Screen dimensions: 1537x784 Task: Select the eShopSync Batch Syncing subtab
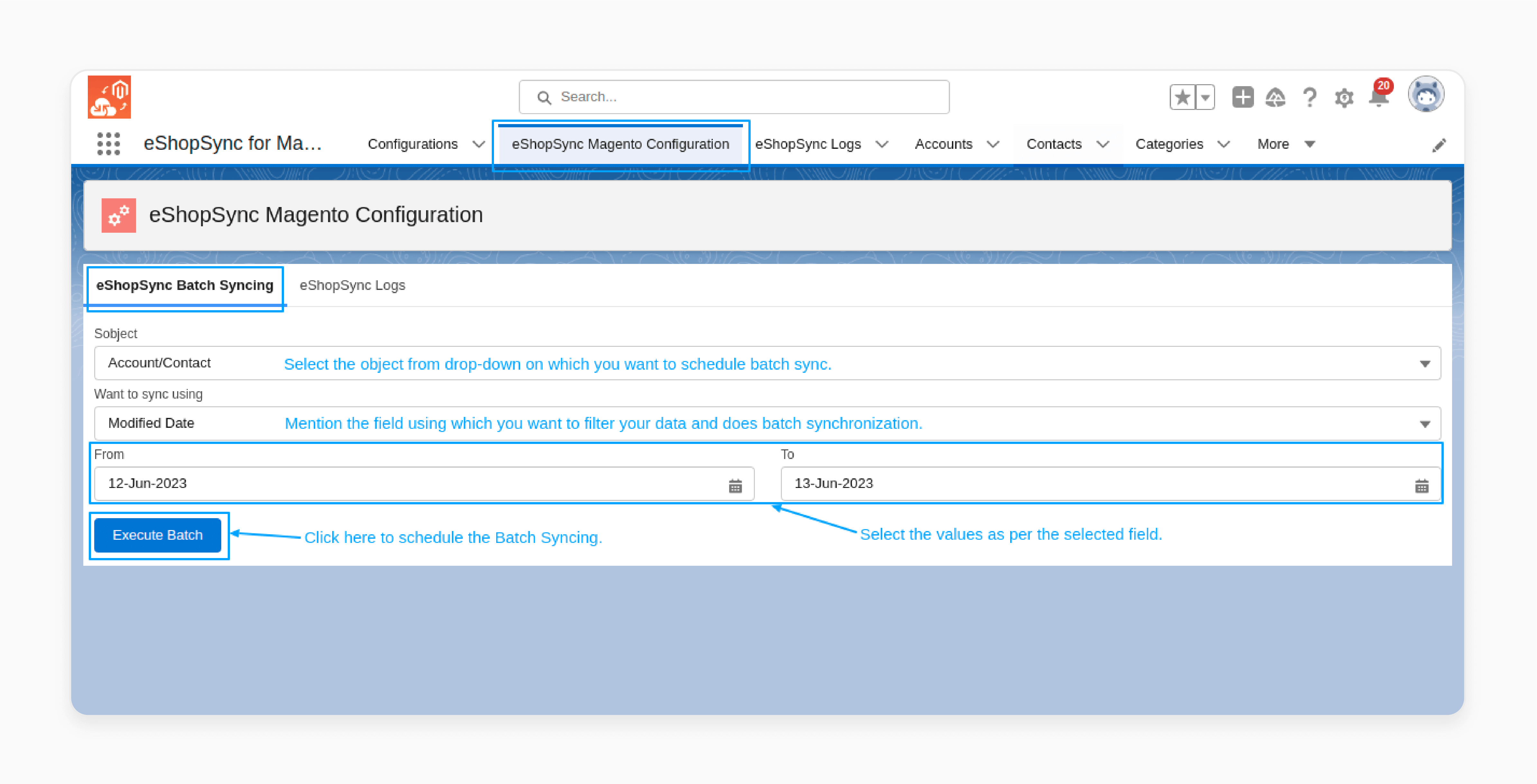pyautogui.click(x=185, y=285)
